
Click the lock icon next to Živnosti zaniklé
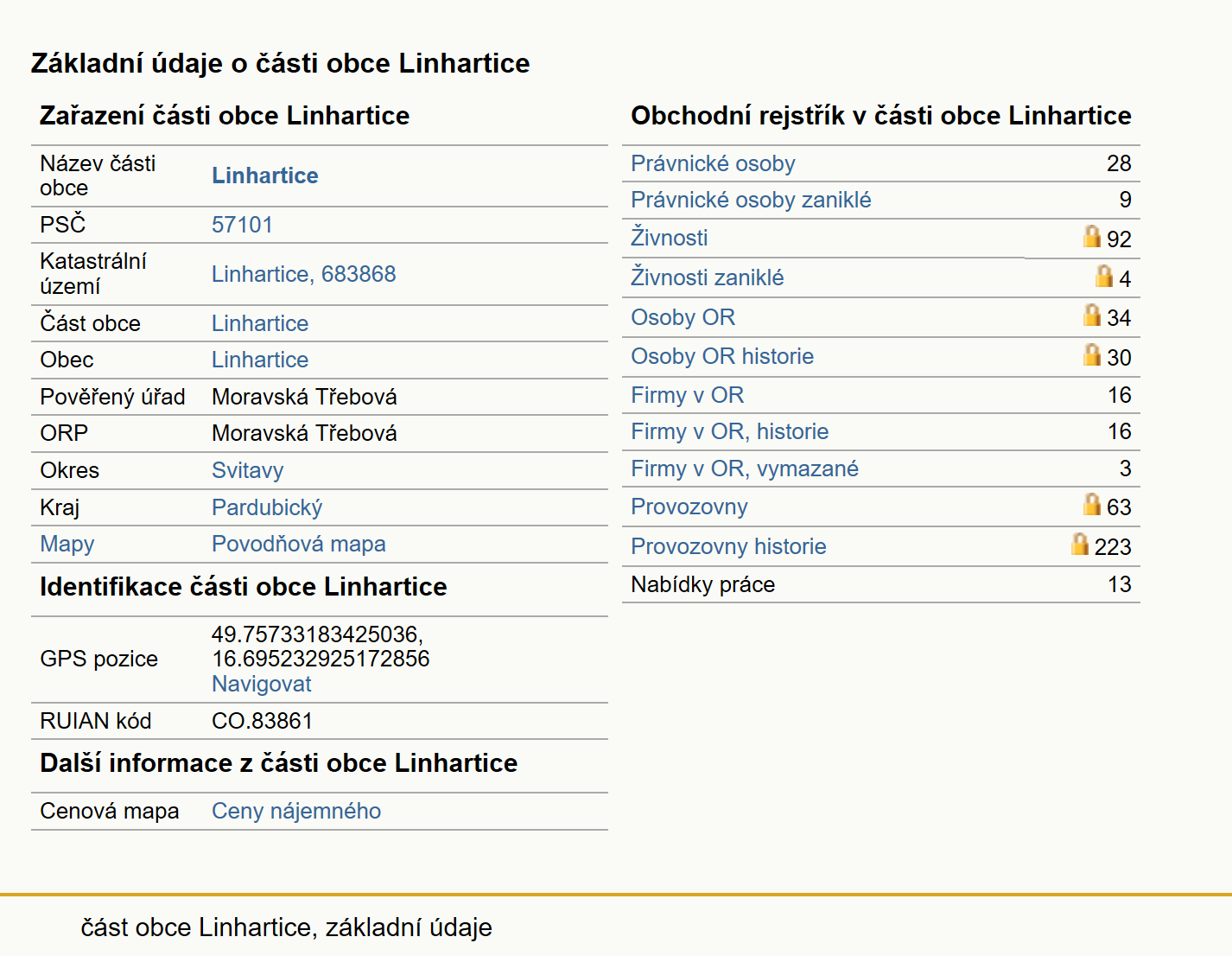click(x=1104, y=275)
